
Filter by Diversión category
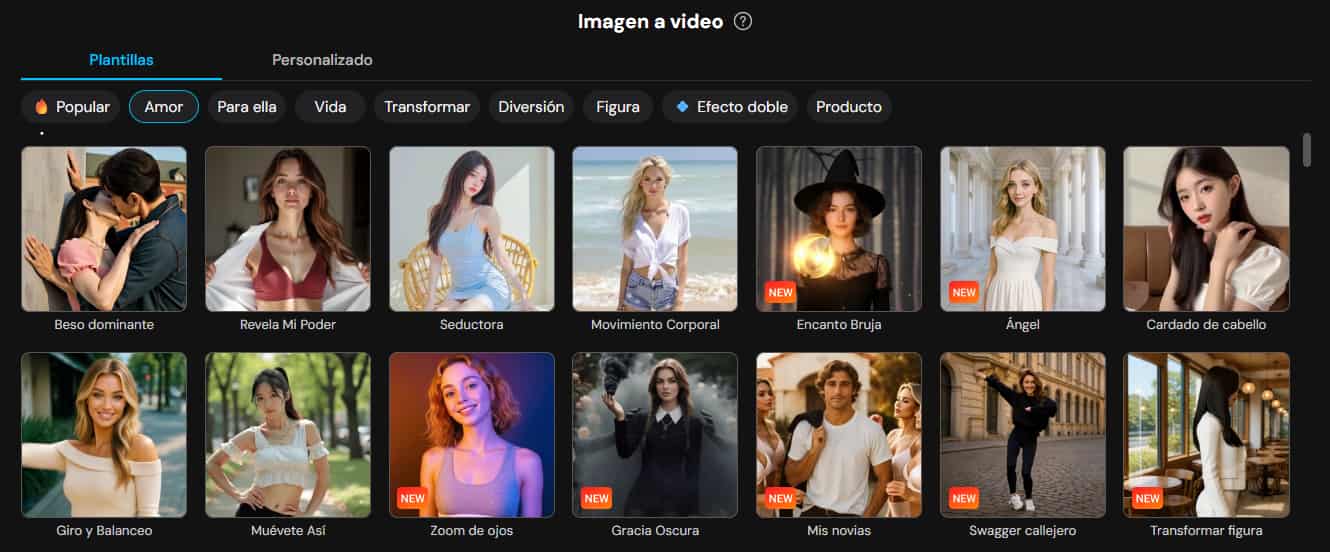531,107
